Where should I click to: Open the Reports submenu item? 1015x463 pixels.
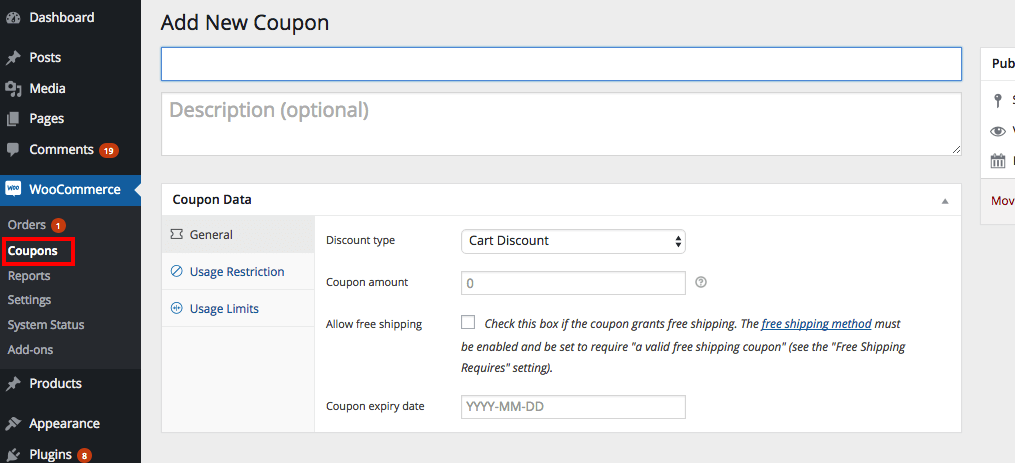point(29,276)
